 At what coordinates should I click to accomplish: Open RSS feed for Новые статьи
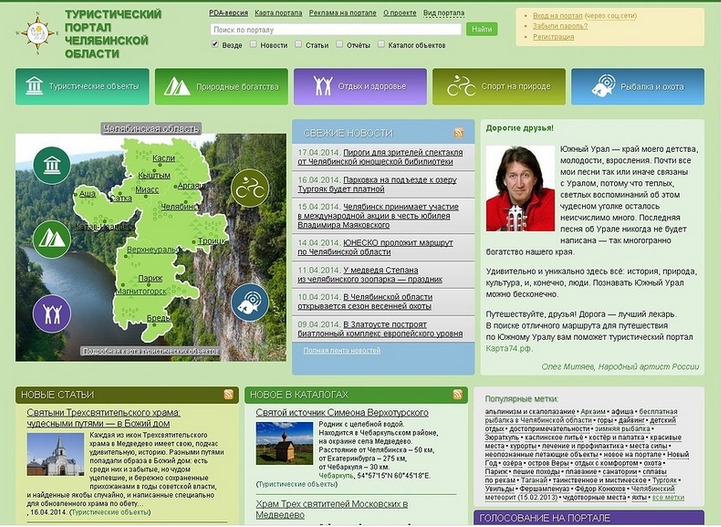(x=229, y=394)
